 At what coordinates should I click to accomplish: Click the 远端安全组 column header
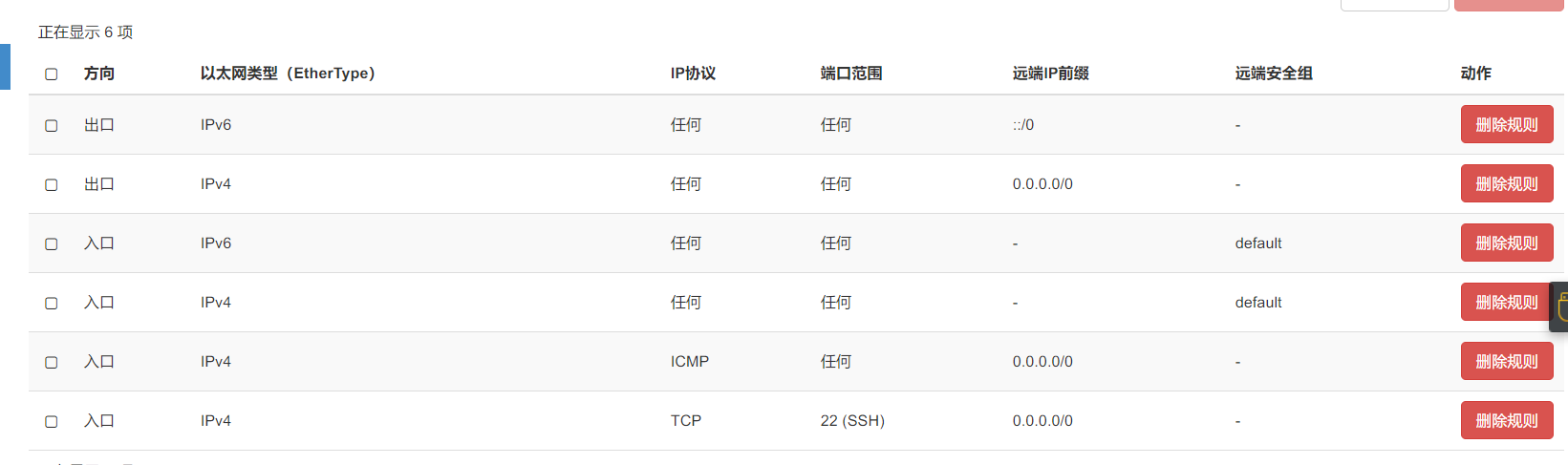tap(1274, 74)
